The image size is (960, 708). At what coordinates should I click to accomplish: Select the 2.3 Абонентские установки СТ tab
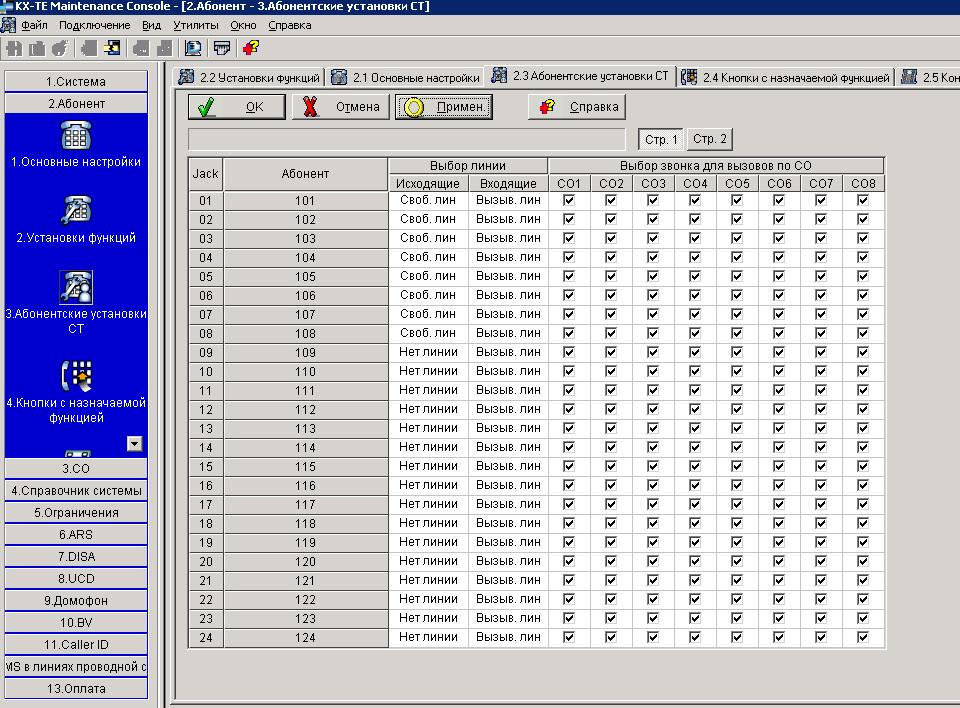(580, 76)
